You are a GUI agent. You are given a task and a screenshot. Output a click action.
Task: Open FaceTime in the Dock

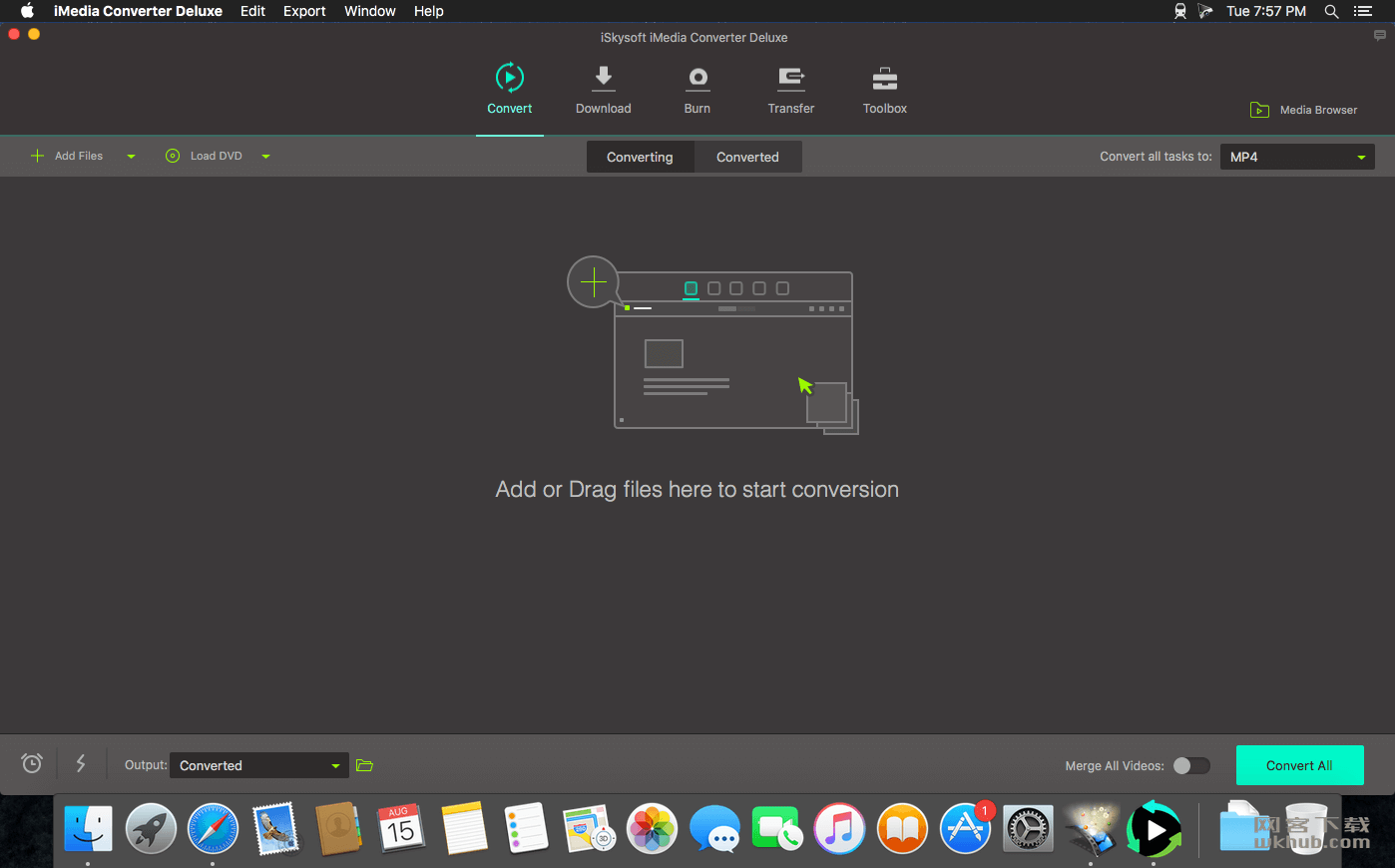(777, 829)
